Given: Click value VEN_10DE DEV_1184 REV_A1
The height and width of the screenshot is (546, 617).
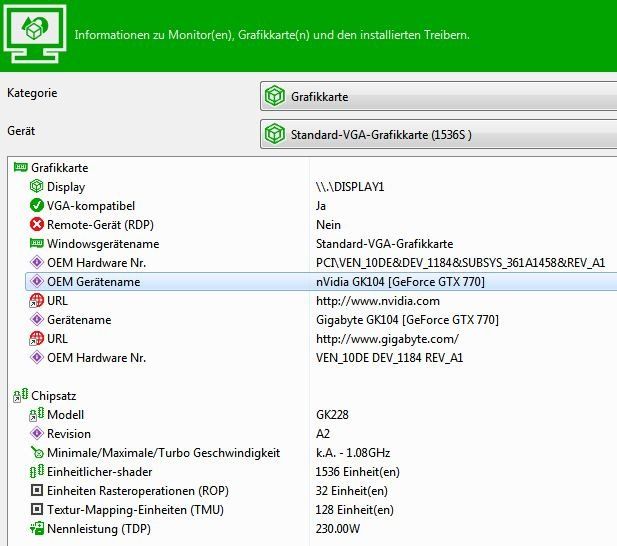Looking at the screenshot, I should coord(390,358).
